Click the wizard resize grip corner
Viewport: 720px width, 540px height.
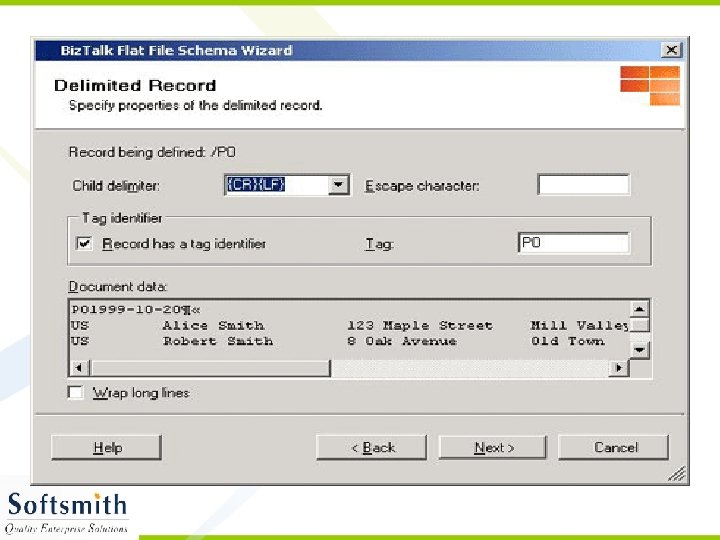click(677, 473)
